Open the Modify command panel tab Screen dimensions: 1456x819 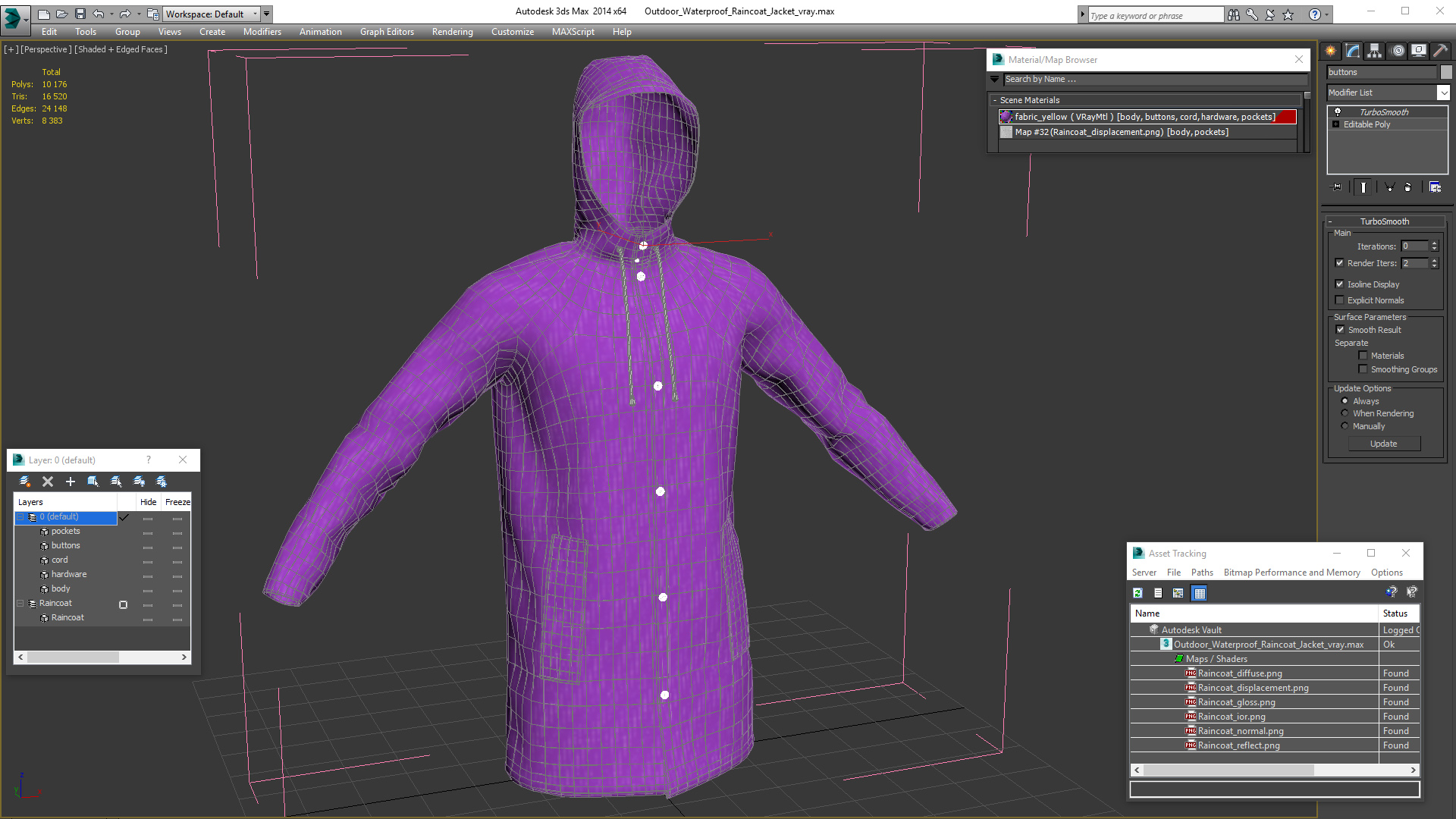tap(1353, 51)
